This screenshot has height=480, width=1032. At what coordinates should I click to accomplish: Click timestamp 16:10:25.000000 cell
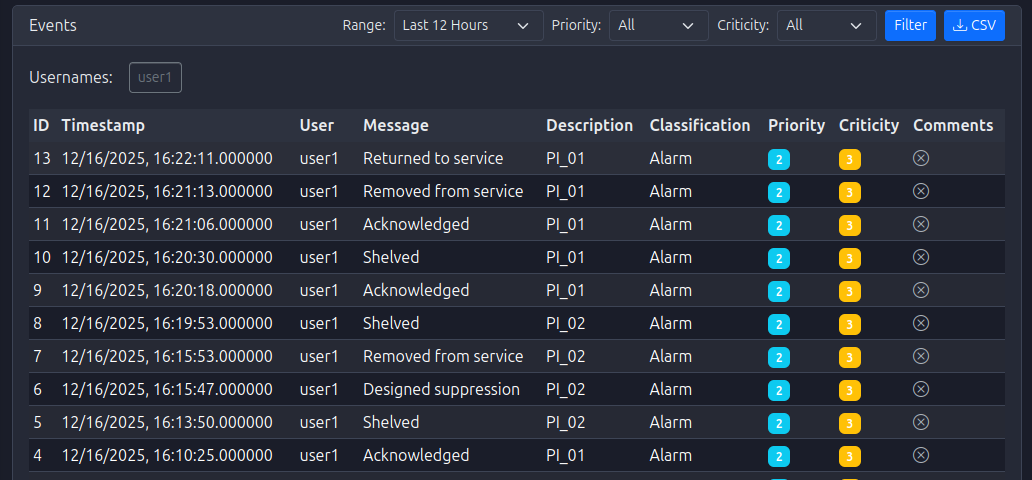[x=167, y=455]
